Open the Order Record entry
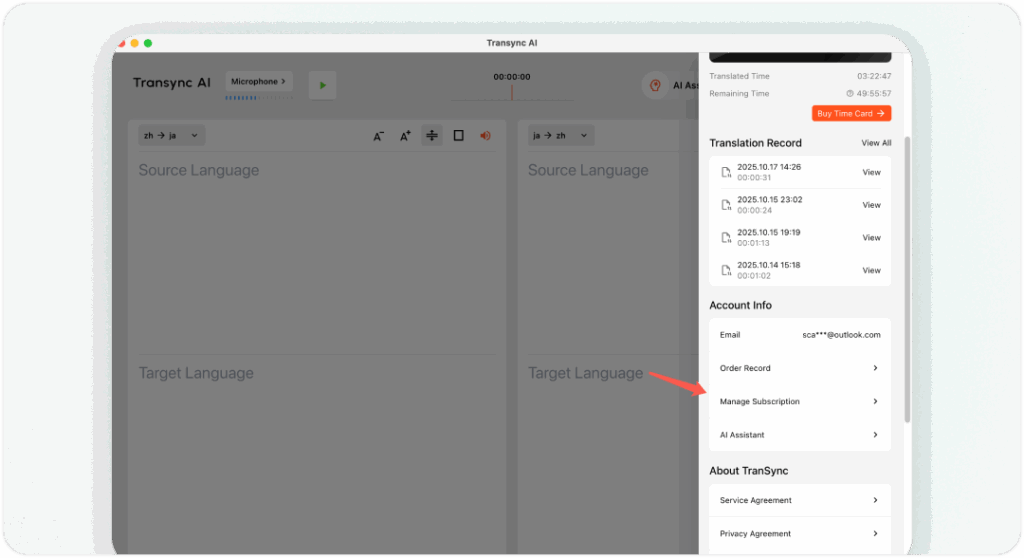Image resolution: width=1024 pixels, height=558 pixels. (799, 368)
